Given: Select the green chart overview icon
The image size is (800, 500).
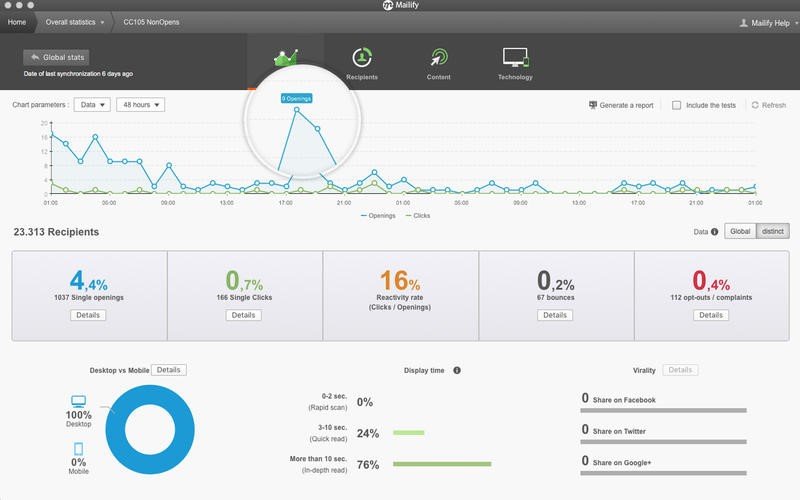Looking at the screenshot, I should [286, 58].
